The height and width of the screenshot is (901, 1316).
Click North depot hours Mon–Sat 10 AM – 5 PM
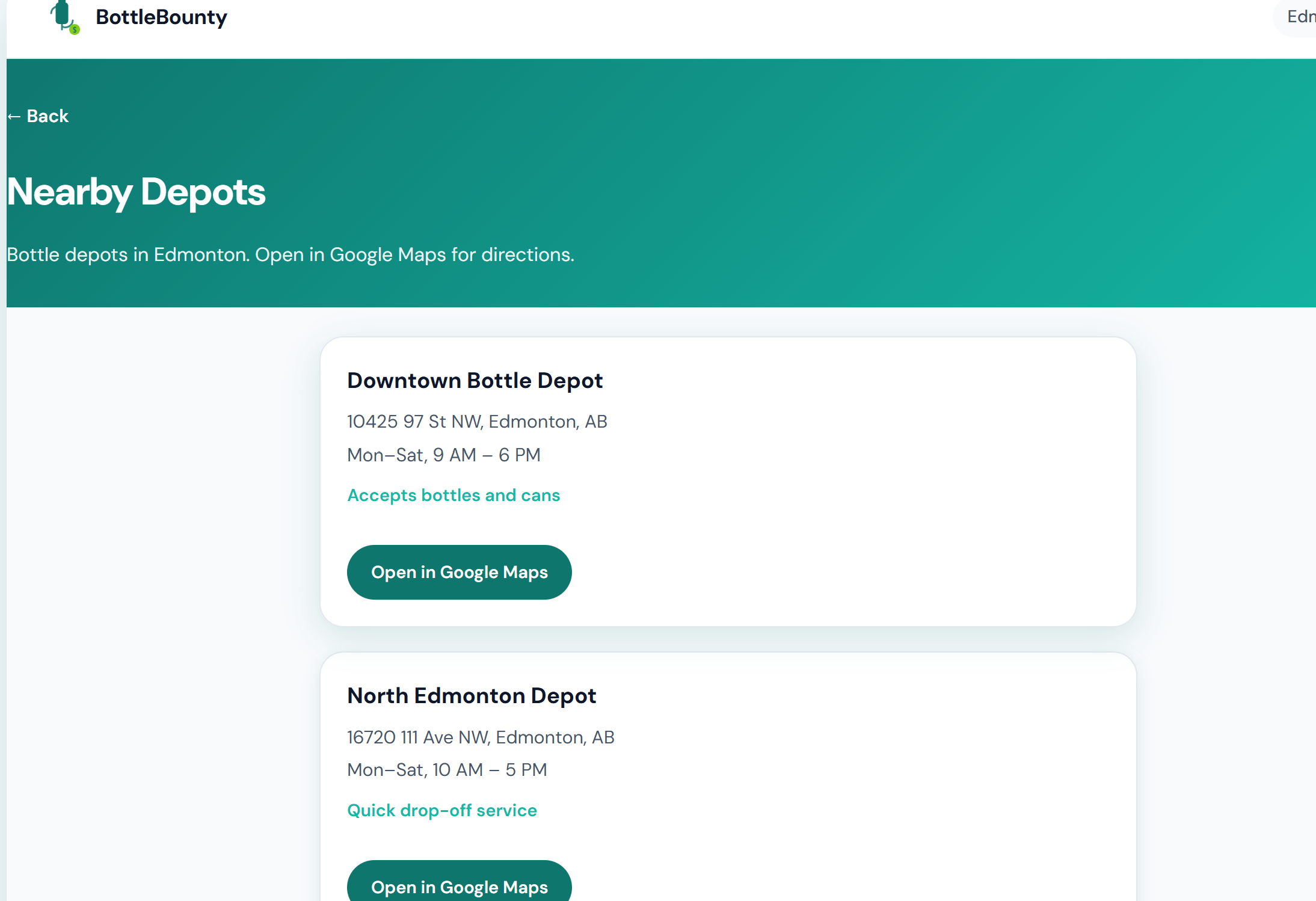[447, 770]
